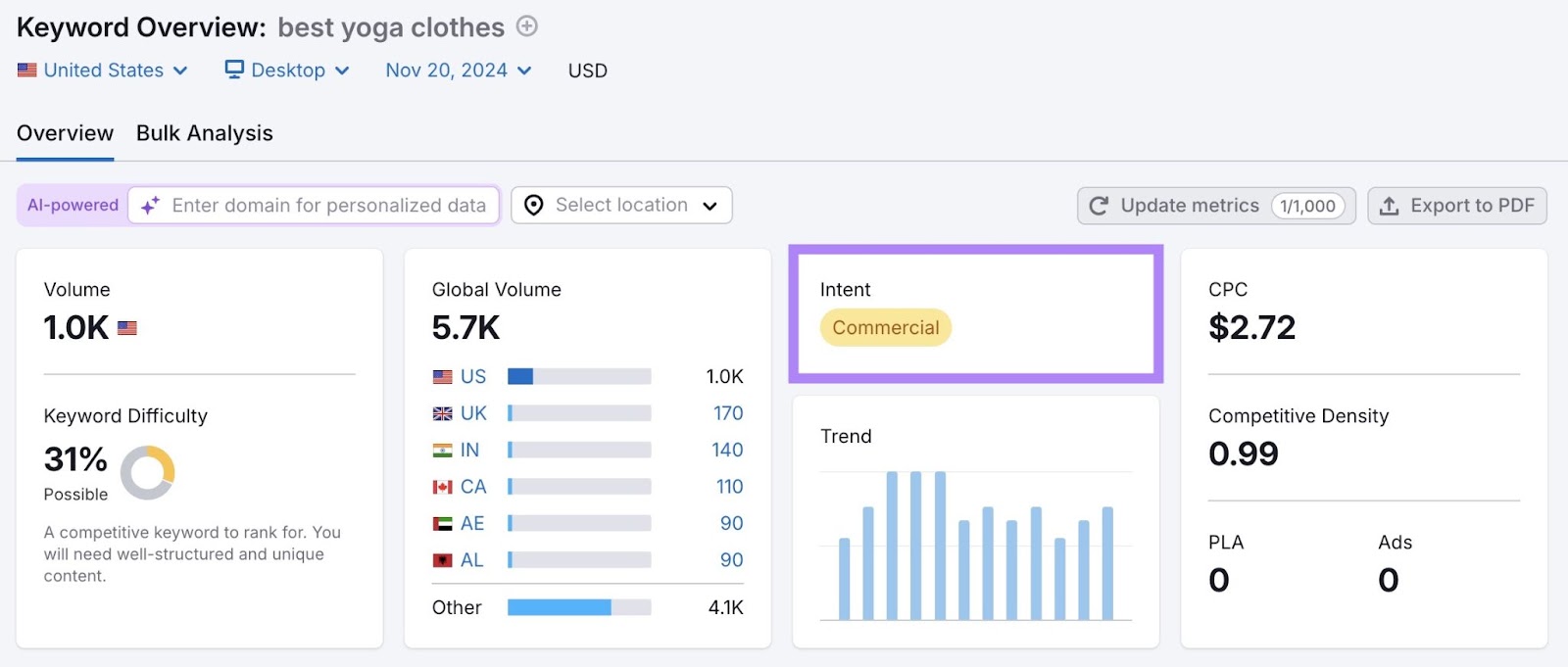Click the UK flag in Global Volume list
Viewport: 1568px width, 667px height.
point(443,413)
